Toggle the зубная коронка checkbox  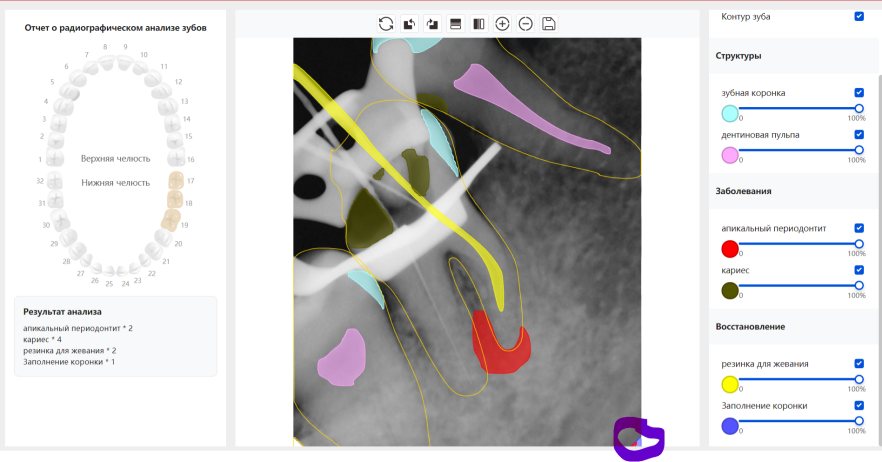[859, 92]
